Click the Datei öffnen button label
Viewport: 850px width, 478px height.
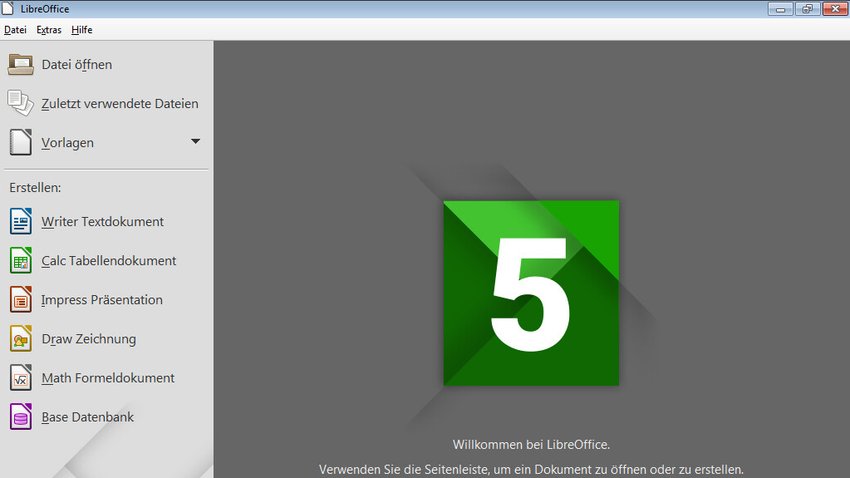click(77, 64)
